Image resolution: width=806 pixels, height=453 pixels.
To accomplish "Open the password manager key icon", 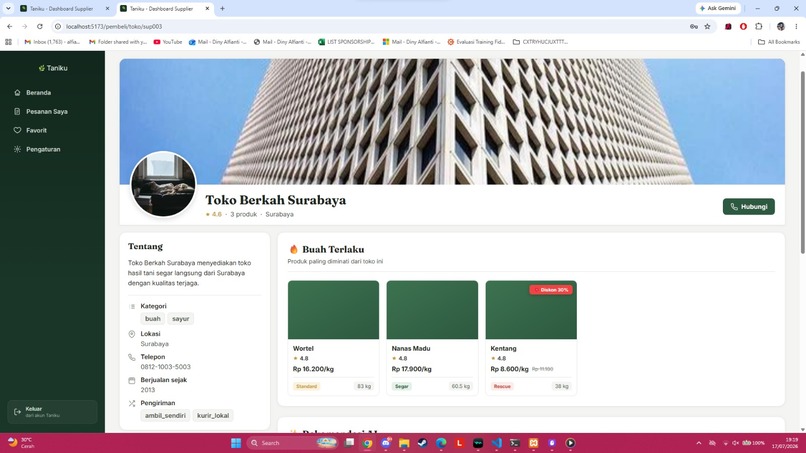I will click(693, 26).
